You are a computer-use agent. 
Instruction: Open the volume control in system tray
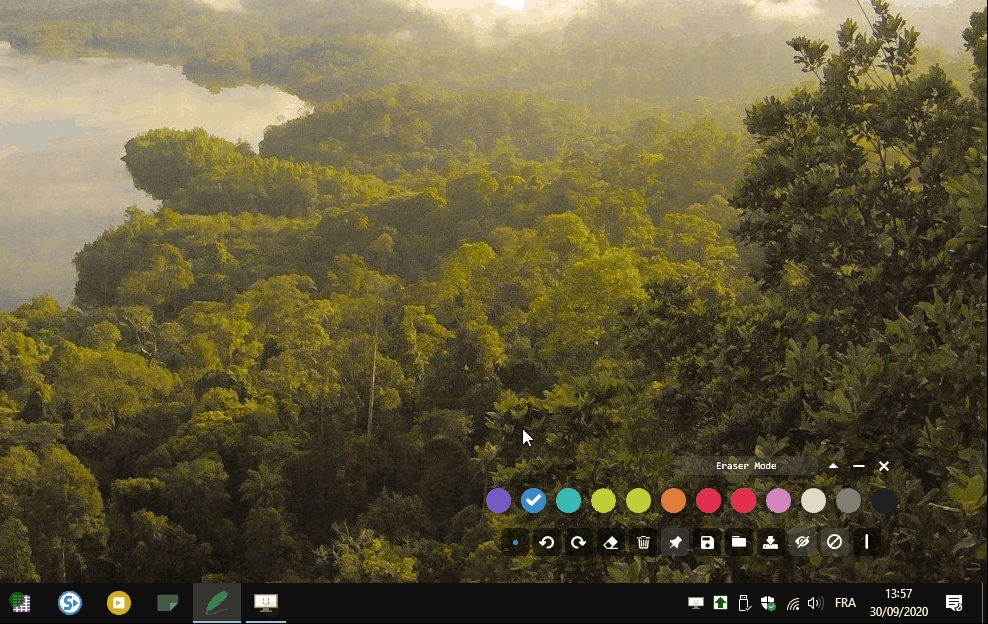tap(815, 603)
